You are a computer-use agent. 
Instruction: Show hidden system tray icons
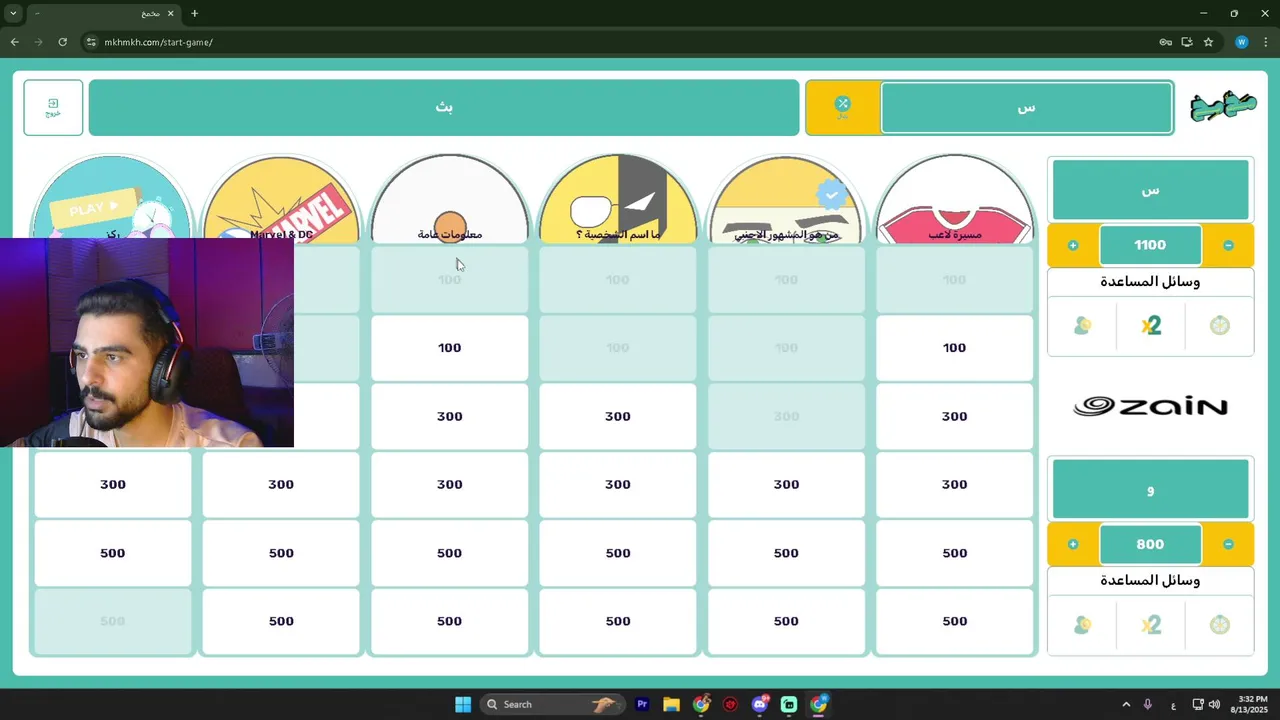[x=1126, y=704]
